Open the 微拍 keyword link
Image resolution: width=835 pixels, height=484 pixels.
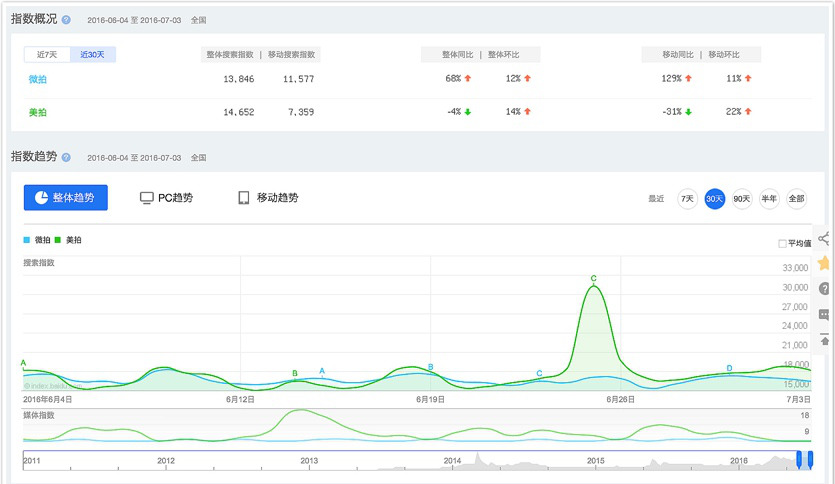[38, 79]
